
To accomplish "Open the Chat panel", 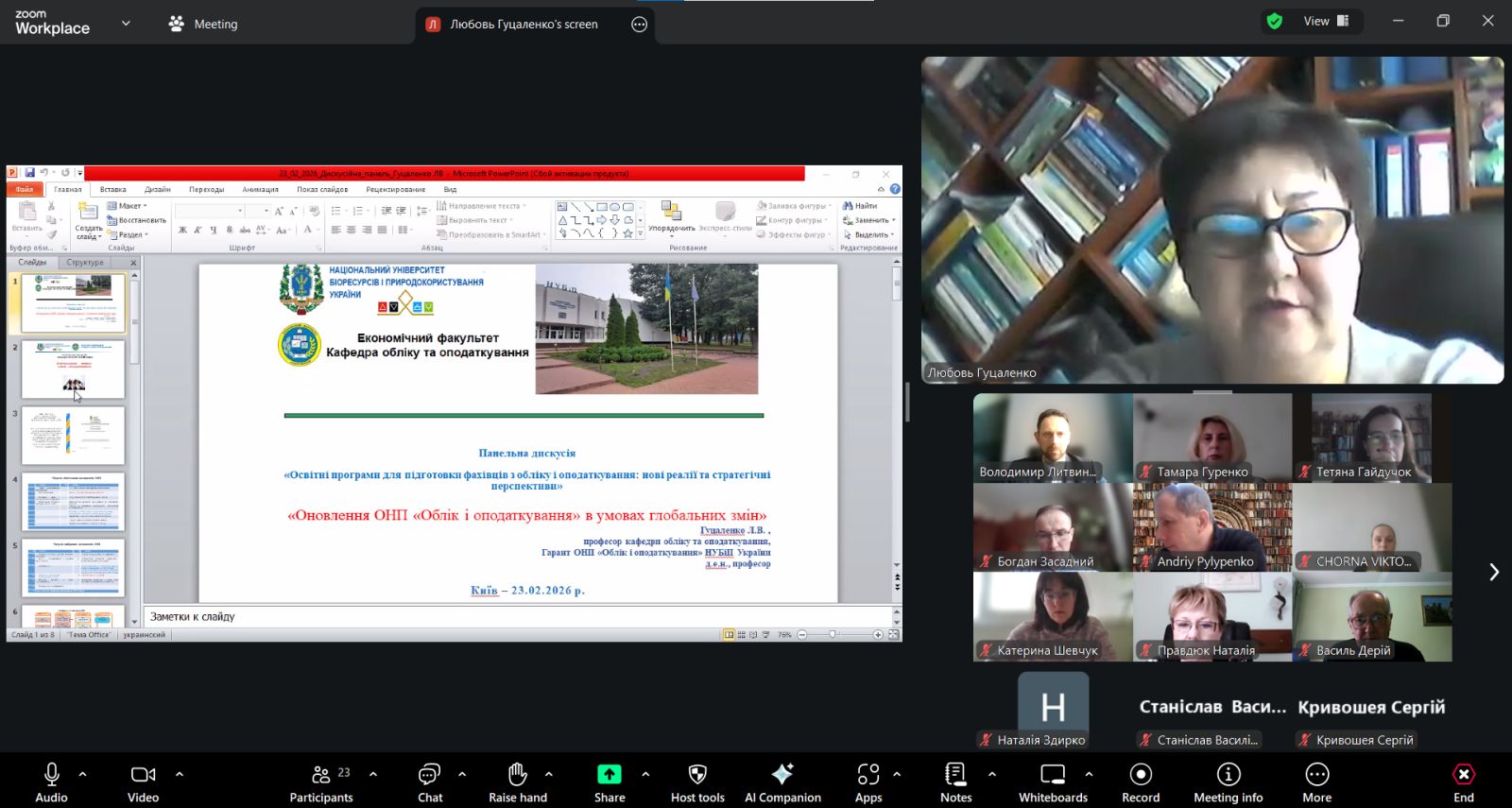I will (x=430, y=782).
